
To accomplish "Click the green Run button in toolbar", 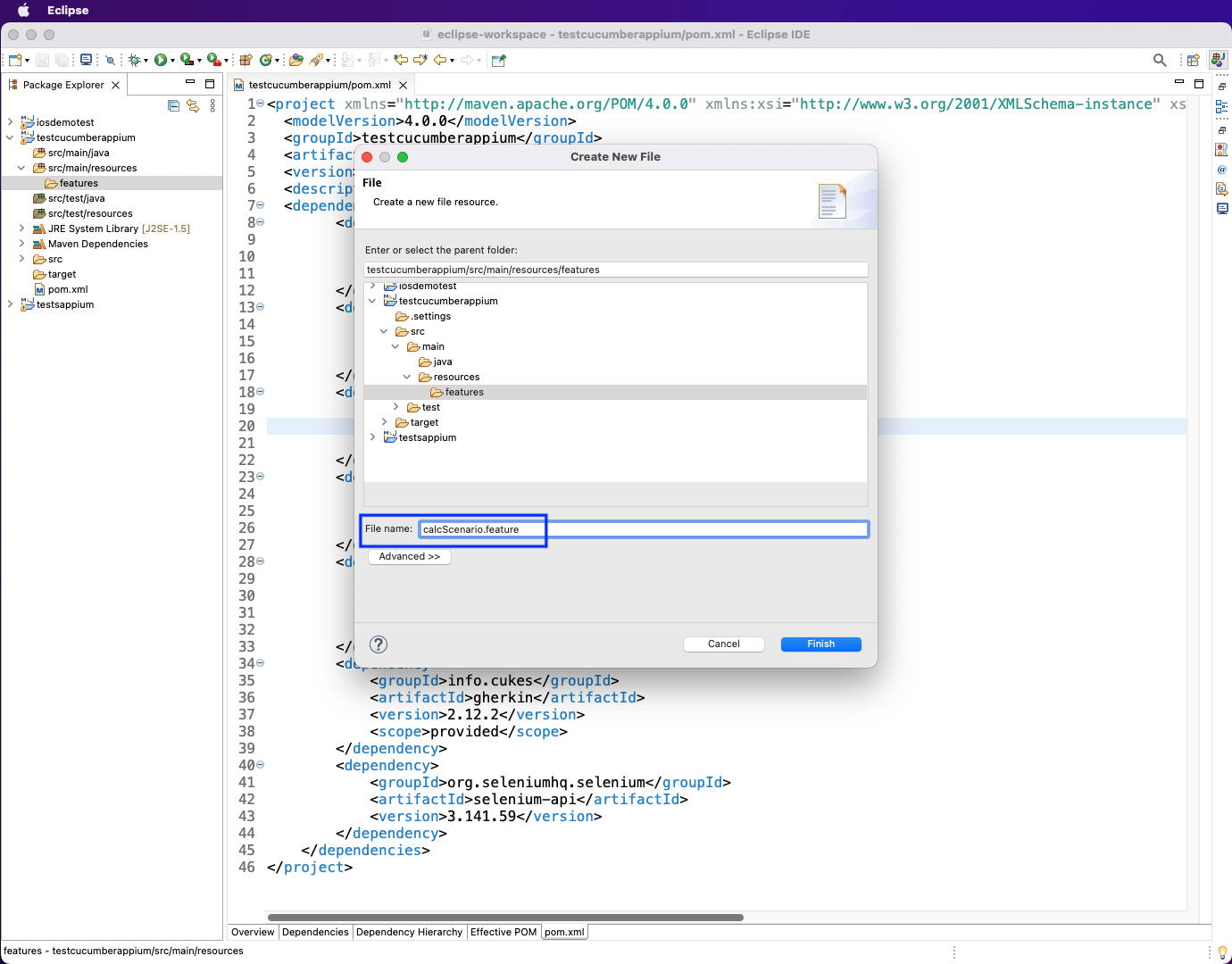I will click(x=160, y=61).
